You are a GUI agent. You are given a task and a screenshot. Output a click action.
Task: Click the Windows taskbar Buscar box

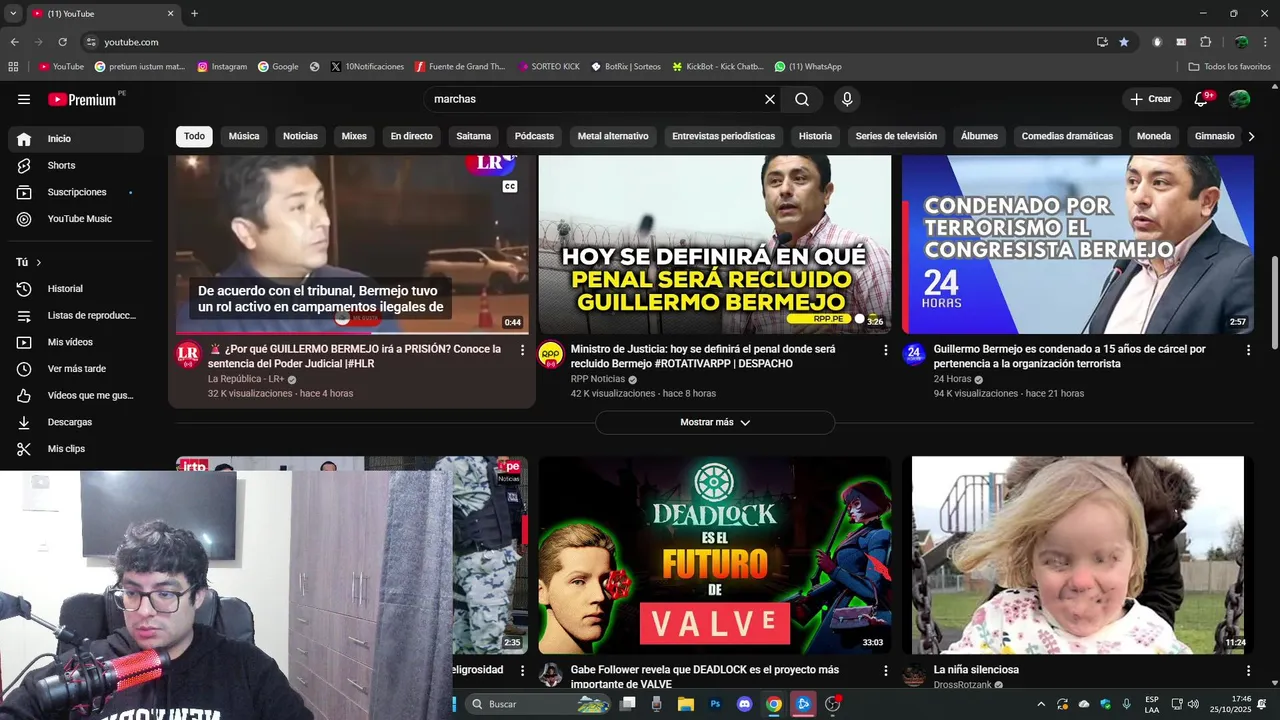click(x=538, y=704)
